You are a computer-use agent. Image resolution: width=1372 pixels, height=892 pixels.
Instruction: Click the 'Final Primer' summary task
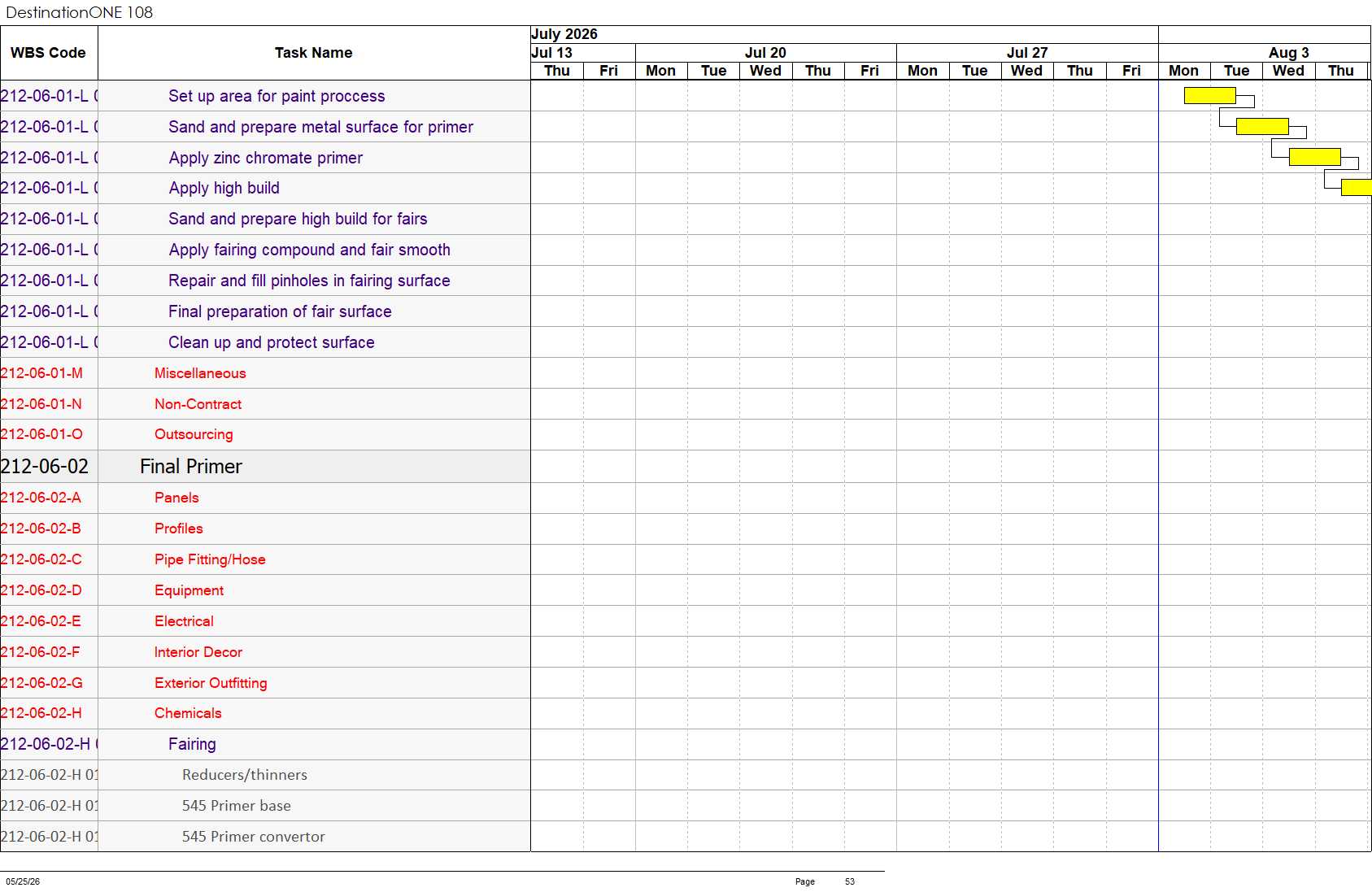pos(191,467)
